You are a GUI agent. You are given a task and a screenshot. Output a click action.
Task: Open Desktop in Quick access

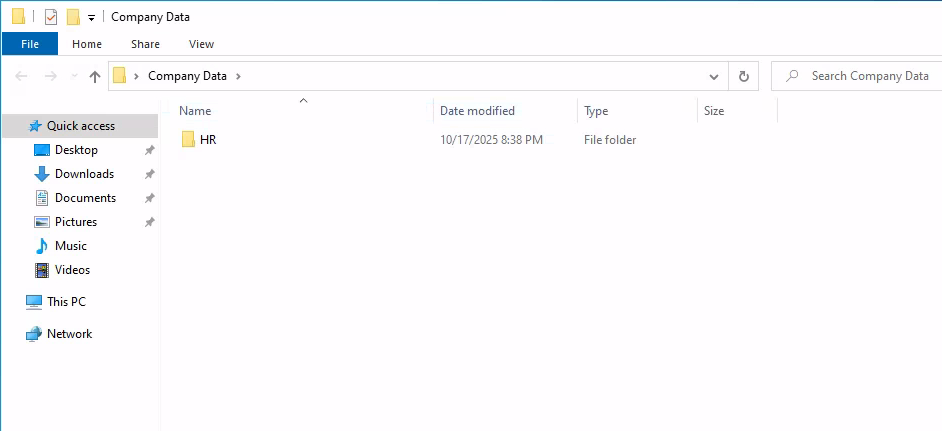tap(76, 150)
